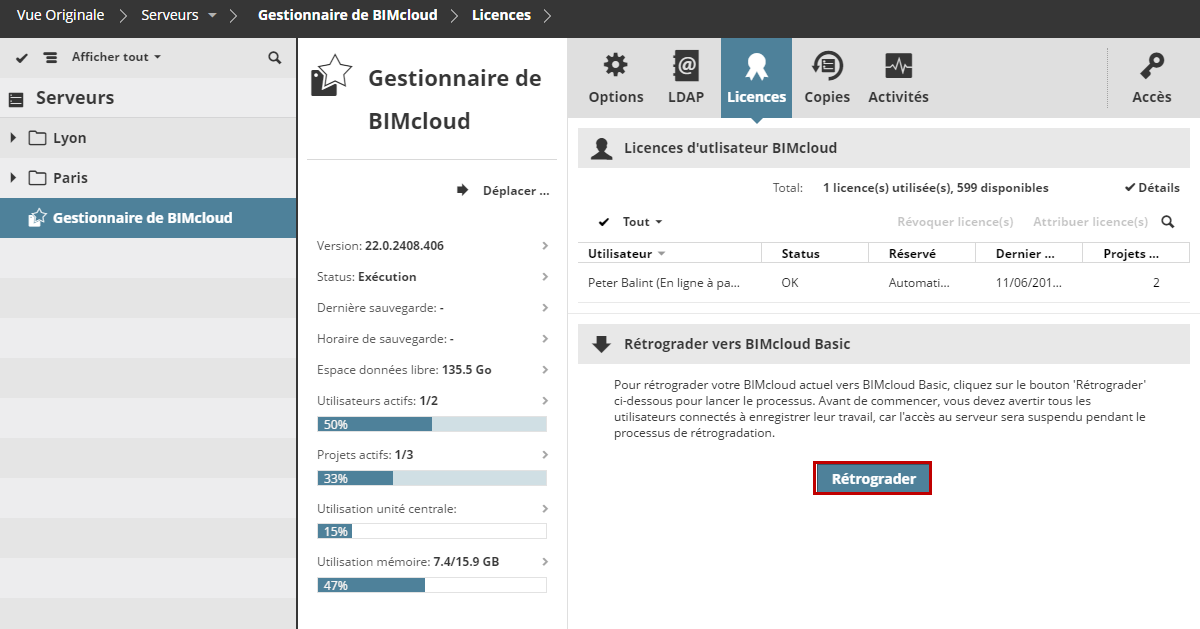Image resolution: width=1200 pixels, height=629 pixels.
Task: Click the Status column header
Action: coord(815,254)
